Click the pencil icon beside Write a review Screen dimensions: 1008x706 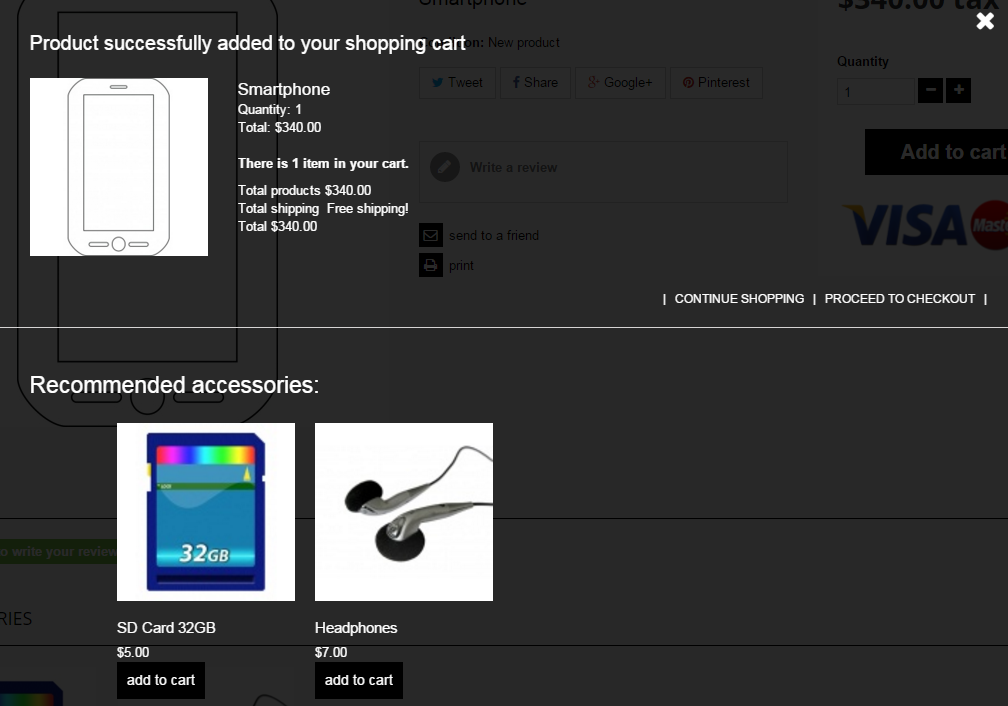pos(445,167)
